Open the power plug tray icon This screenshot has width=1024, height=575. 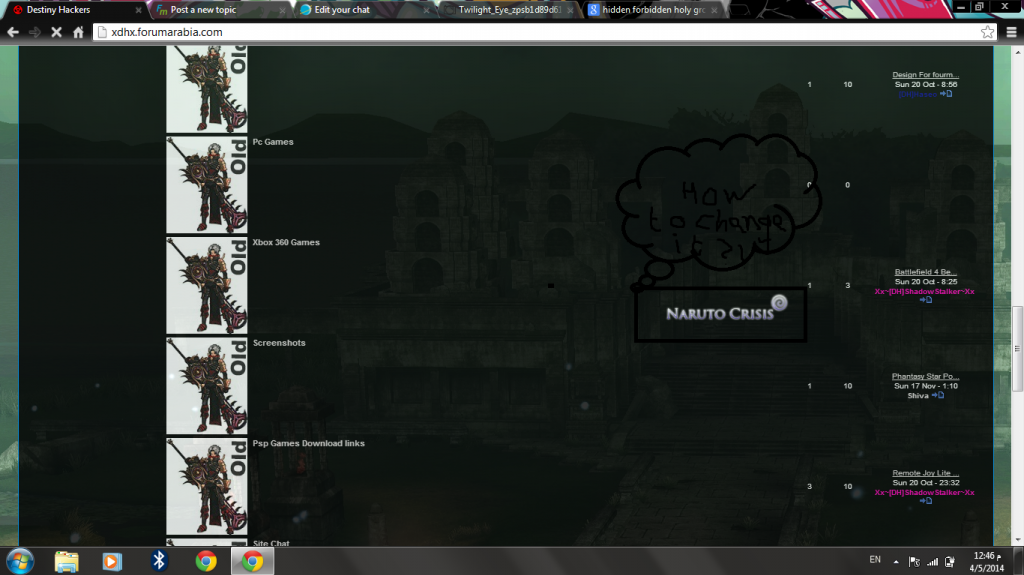click(950, 561)
